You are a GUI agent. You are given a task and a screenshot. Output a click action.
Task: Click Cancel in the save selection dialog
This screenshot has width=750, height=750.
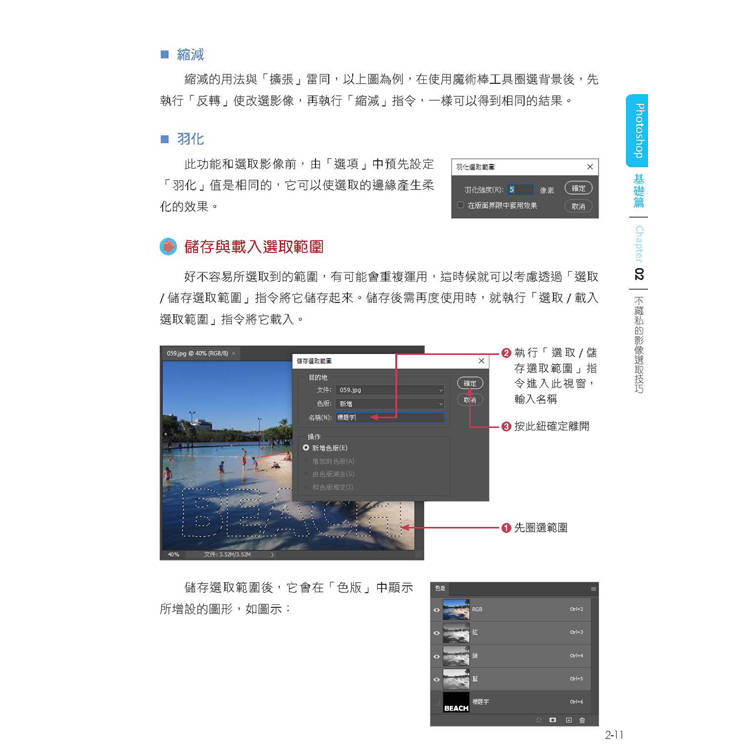point(470,400)
